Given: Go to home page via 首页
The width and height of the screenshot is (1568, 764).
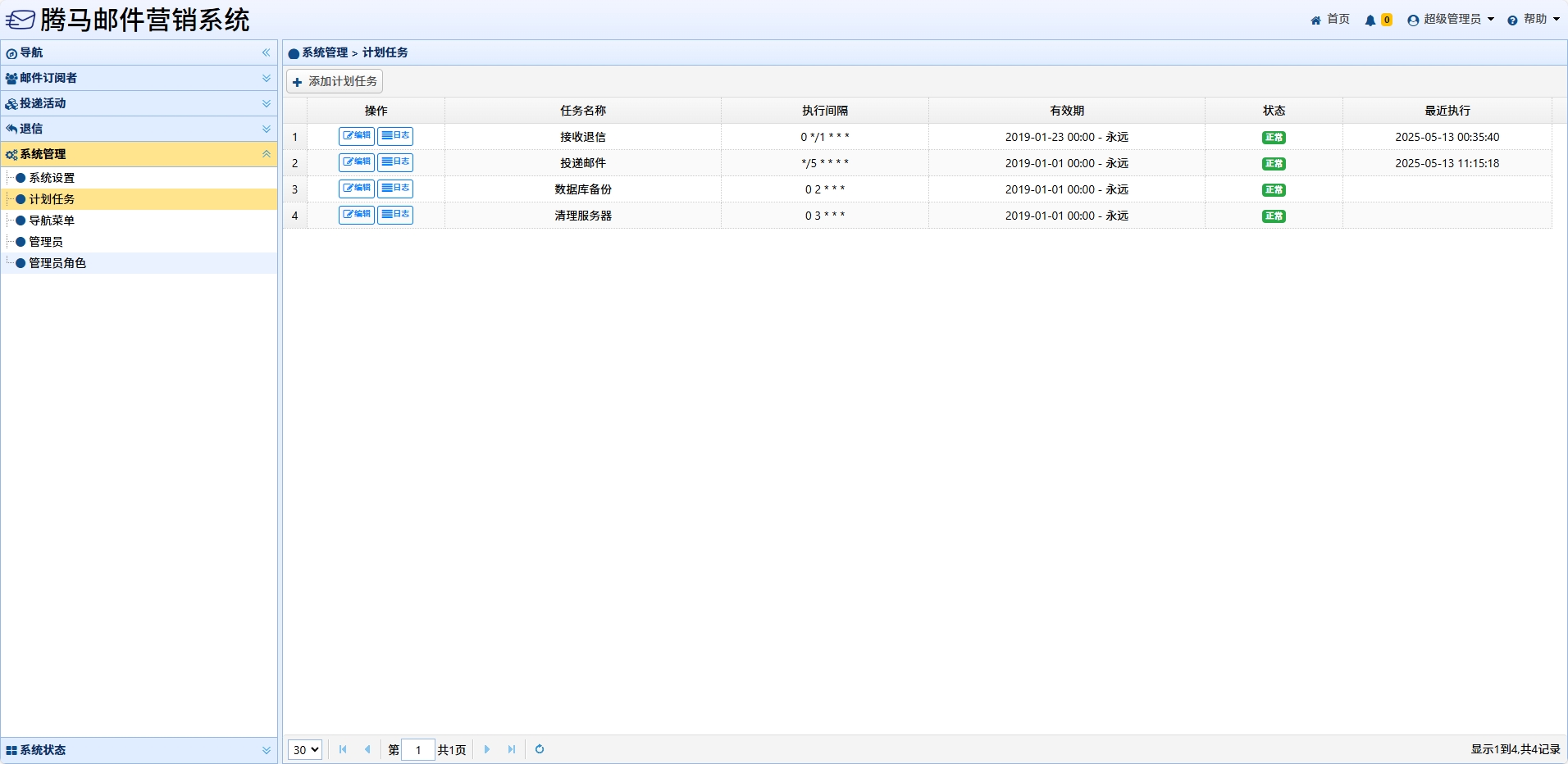Looking at the screenshot, I should [x=1330, y=20].
